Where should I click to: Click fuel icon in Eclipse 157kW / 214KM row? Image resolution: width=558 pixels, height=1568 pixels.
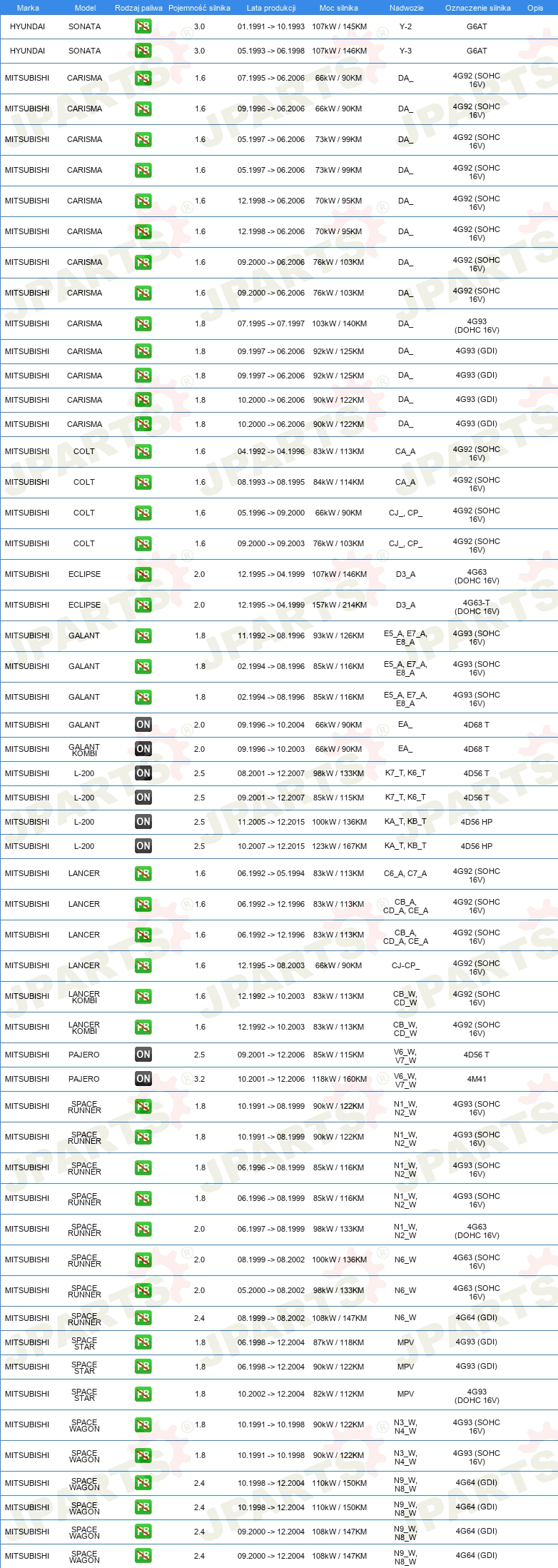(143, 605)
